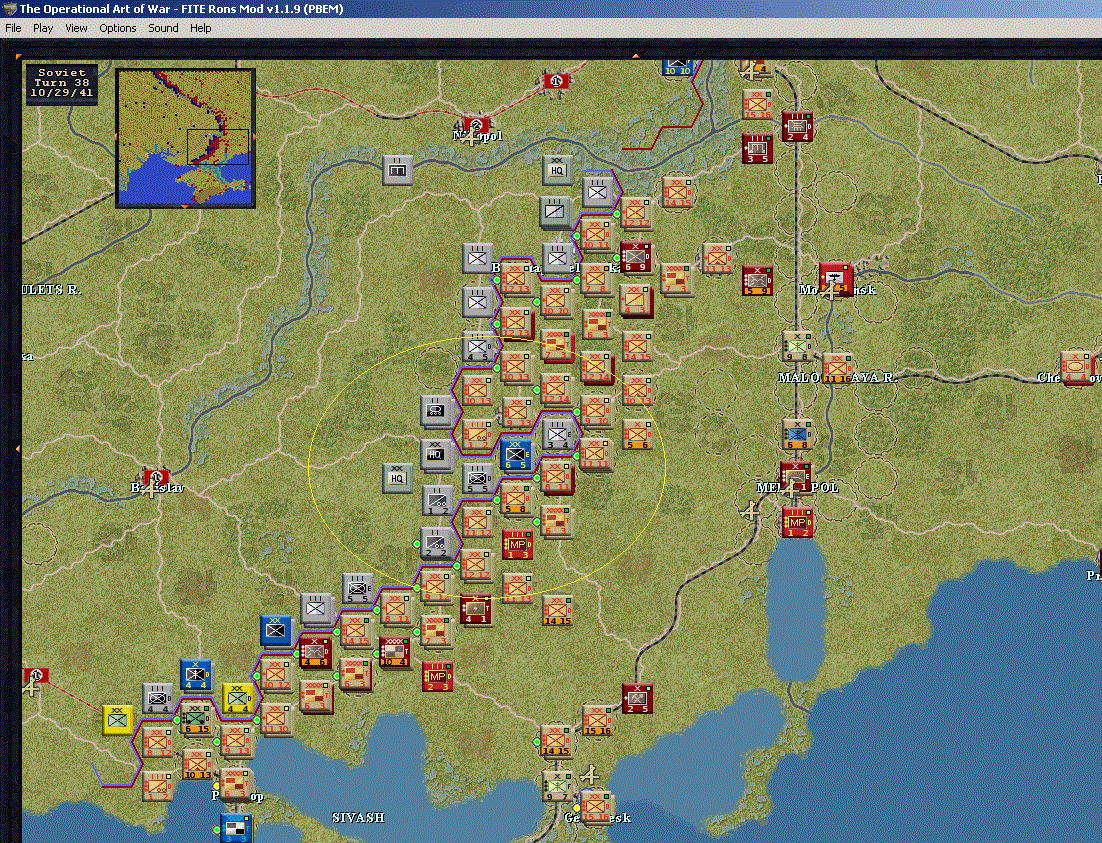Open the Sound menu
The height and width of the screenshot is (843, 1102).
163,28
